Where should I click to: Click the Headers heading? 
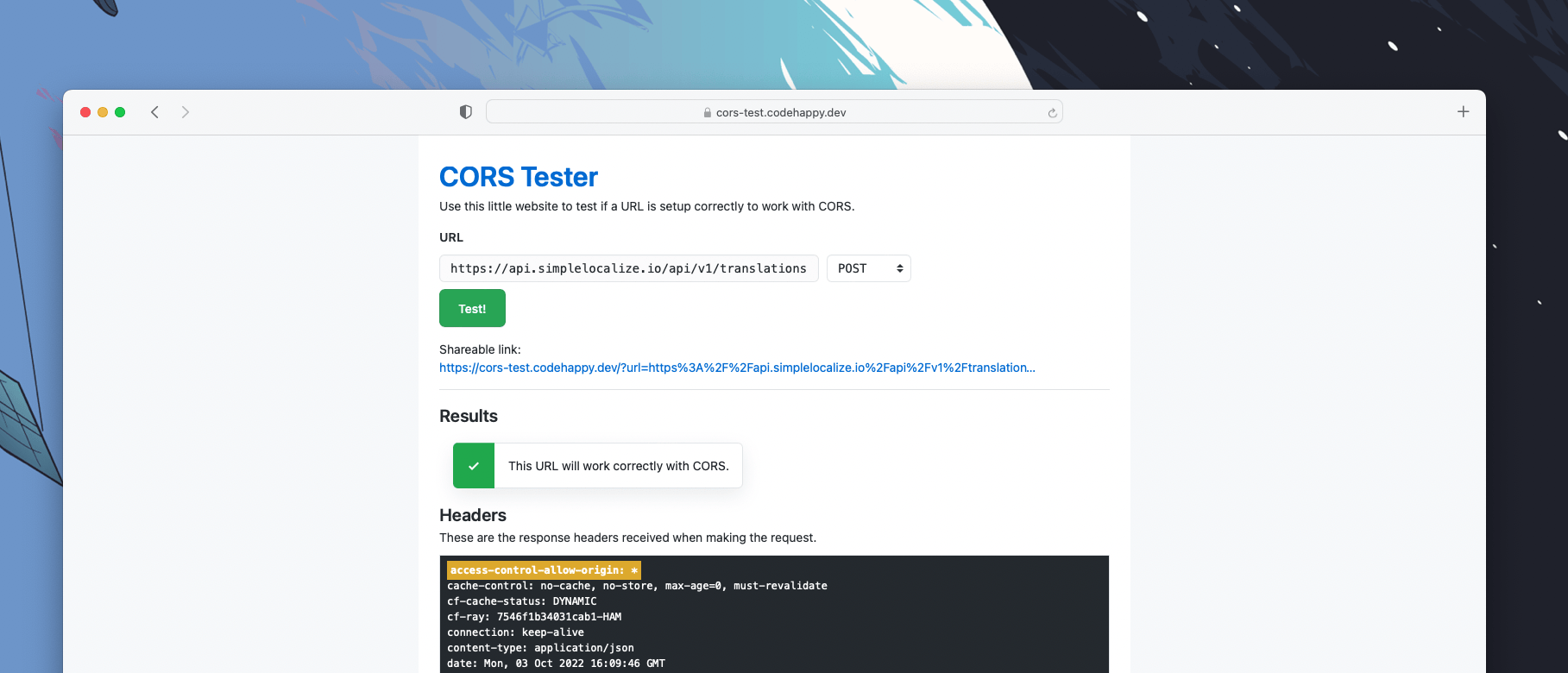coord(473,515)
